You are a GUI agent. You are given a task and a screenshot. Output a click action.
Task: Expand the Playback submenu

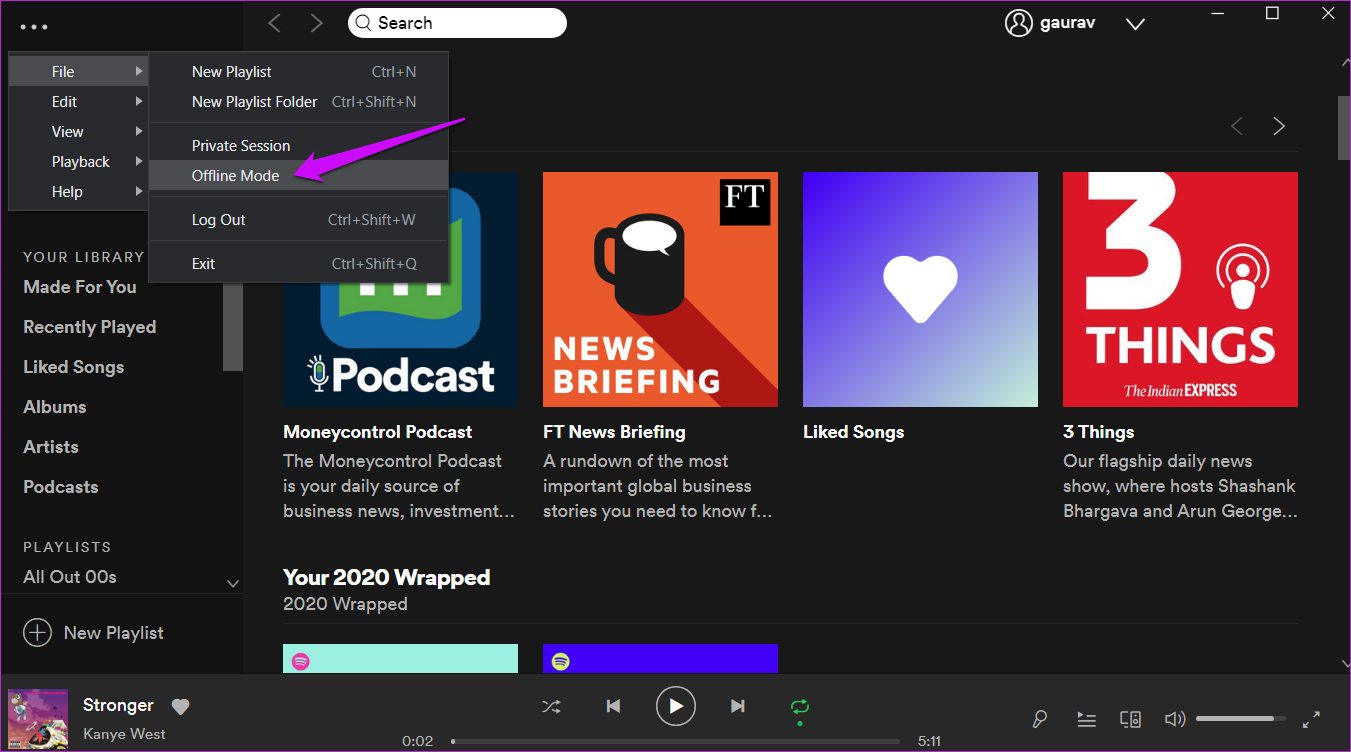pyautogui.click(x=80, y=161)
